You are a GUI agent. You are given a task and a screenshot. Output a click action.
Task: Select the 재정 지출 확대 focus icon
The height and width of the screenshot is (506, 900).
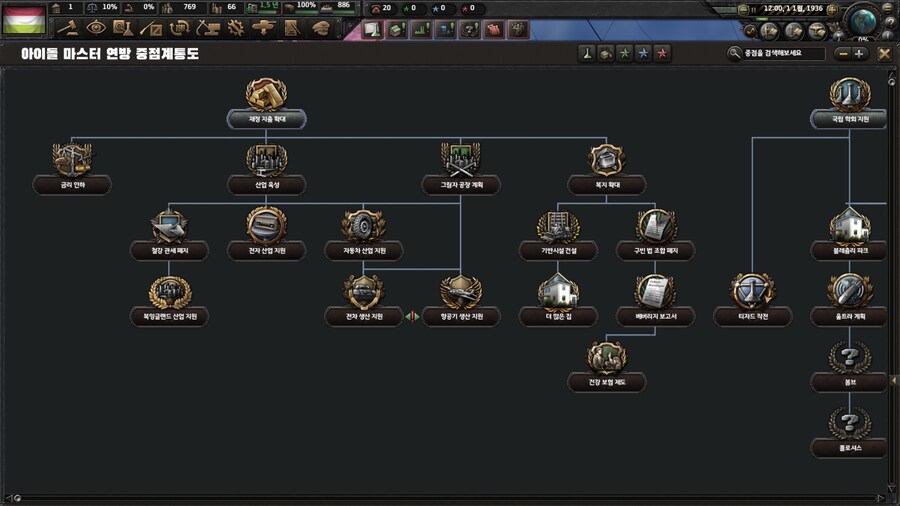click(x=266, y=95)
